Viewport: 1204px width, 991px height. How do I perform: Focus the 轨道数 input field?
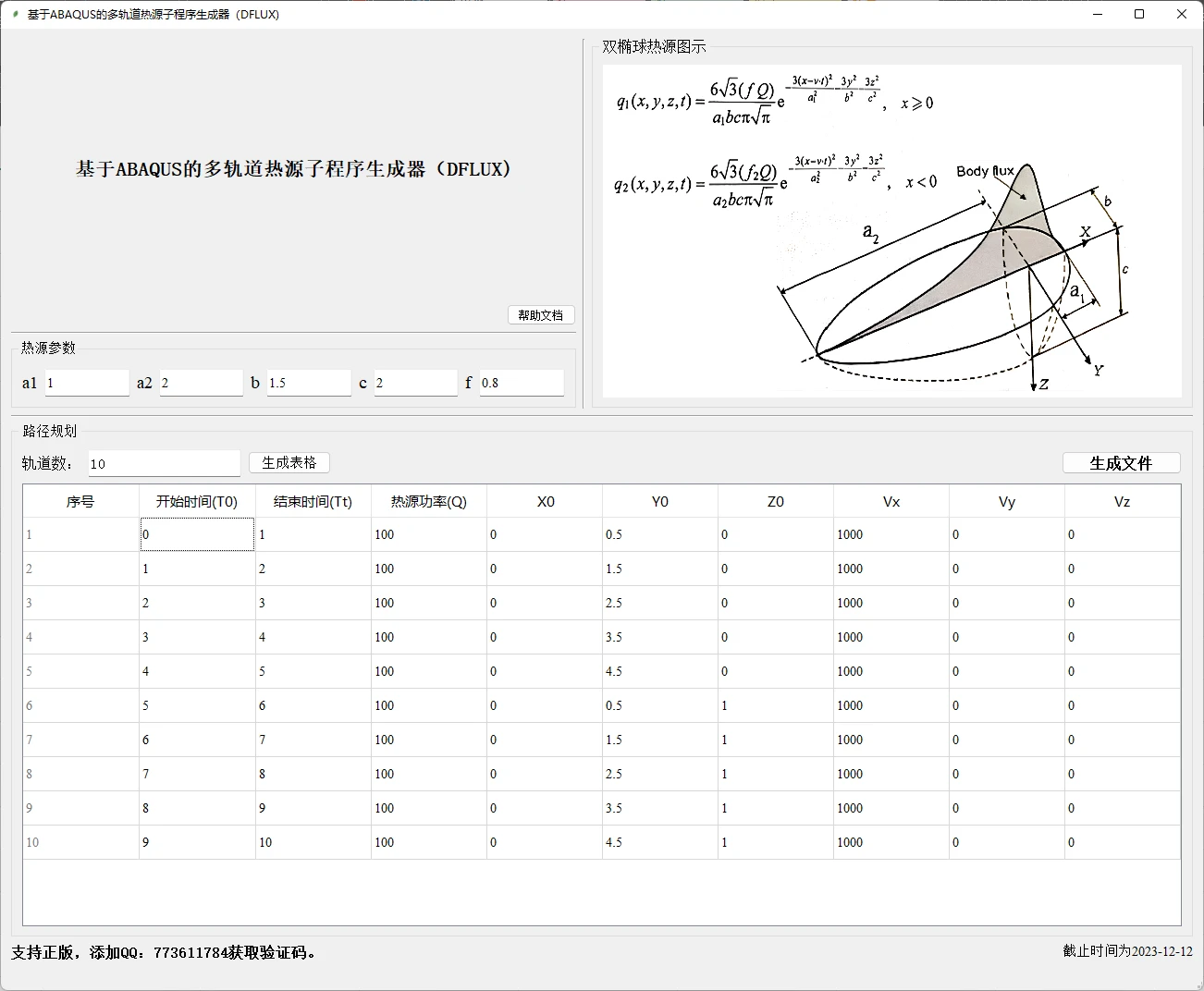(x=165, y=463)
